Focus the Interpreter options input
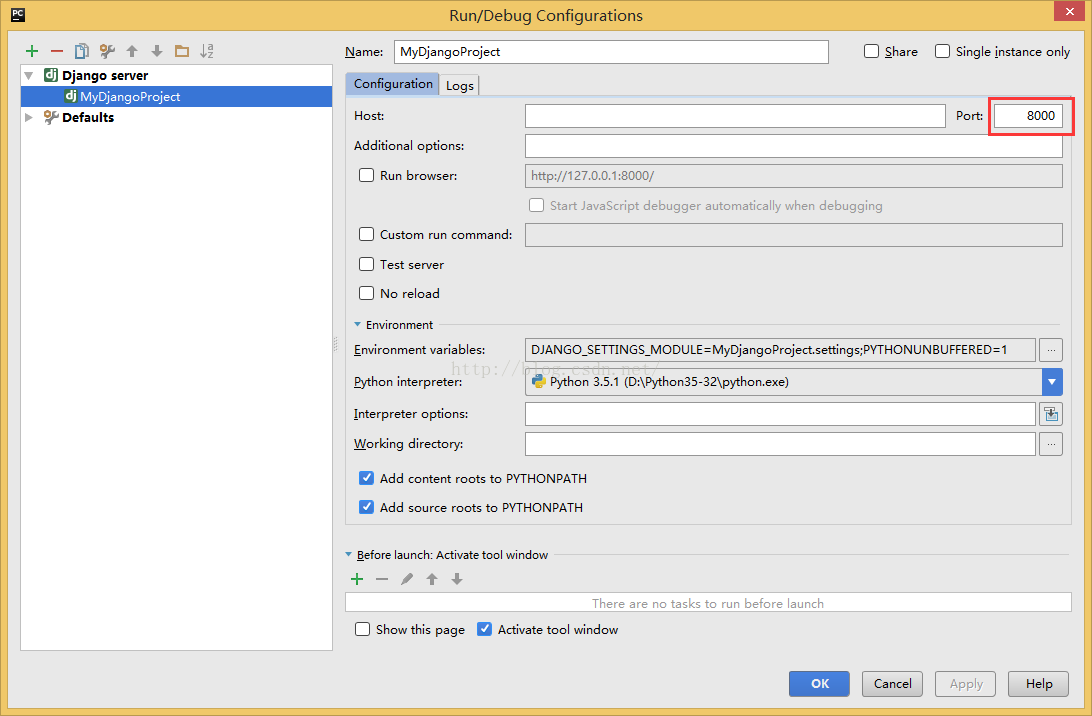The image size is (1092, 716). [780, 414]
